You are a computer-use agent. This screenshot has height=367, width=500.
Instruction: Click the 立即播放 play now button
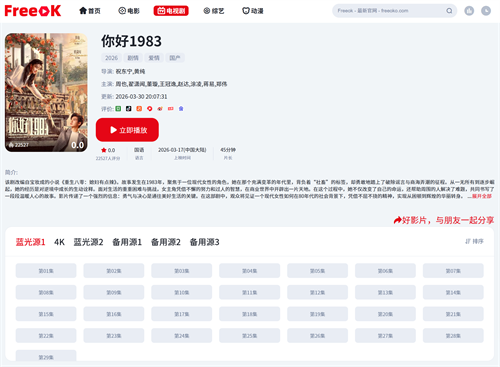point(127,130)
